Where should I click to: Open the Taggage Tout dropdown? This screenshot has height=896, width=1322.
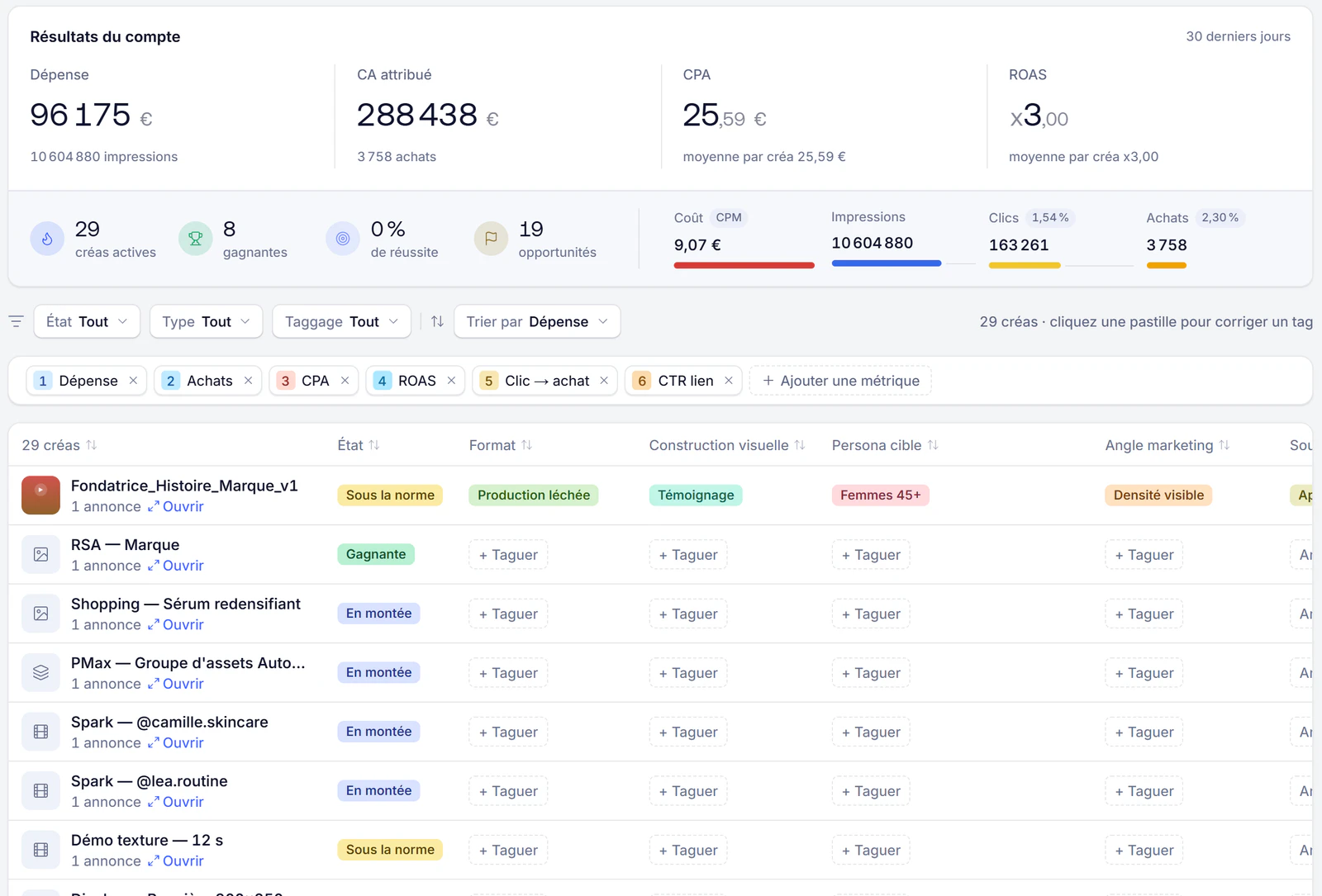pyautogui.click(x=341, y=321)
